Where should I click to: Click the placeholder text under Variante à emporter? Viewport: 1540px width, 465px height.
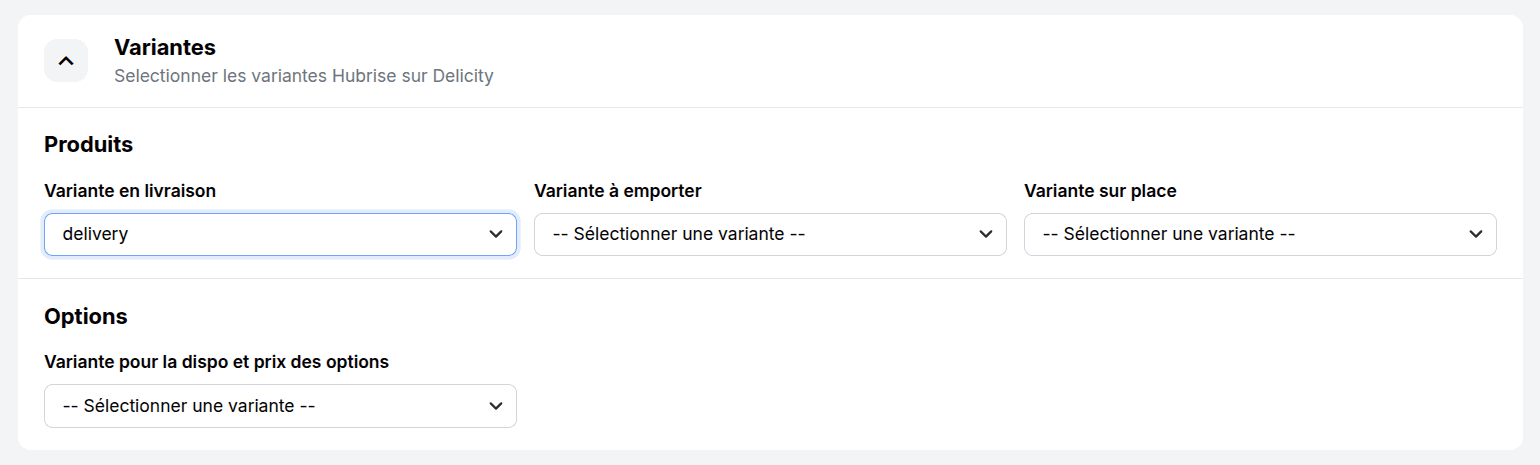[679, 234]
